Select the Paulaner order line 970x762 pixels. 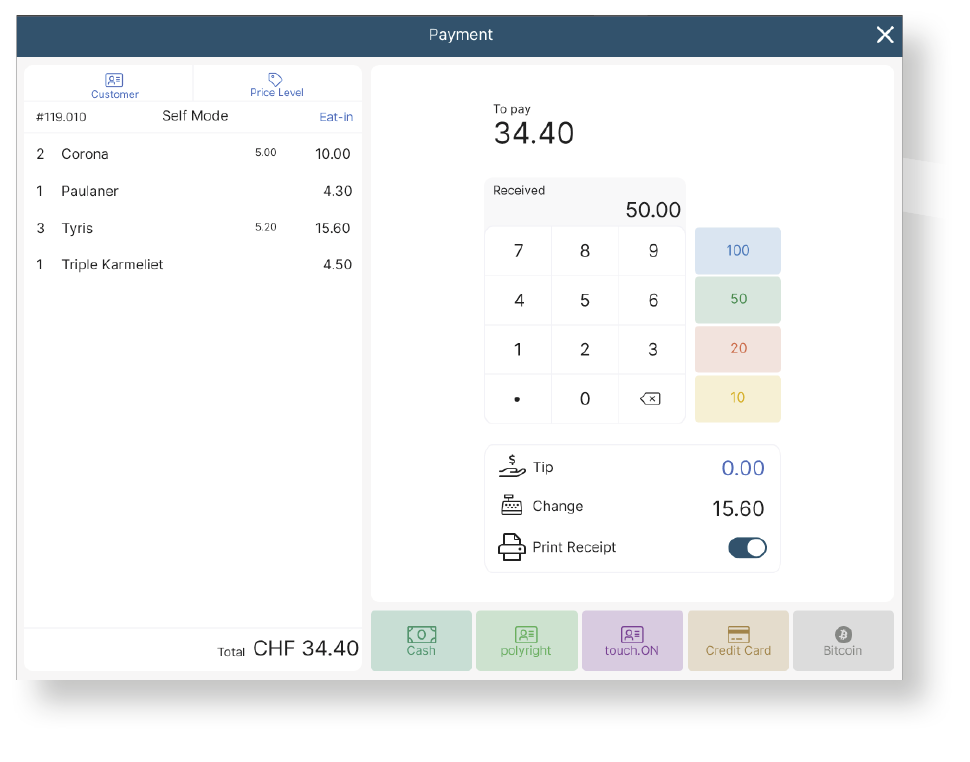tap(193, 191)
